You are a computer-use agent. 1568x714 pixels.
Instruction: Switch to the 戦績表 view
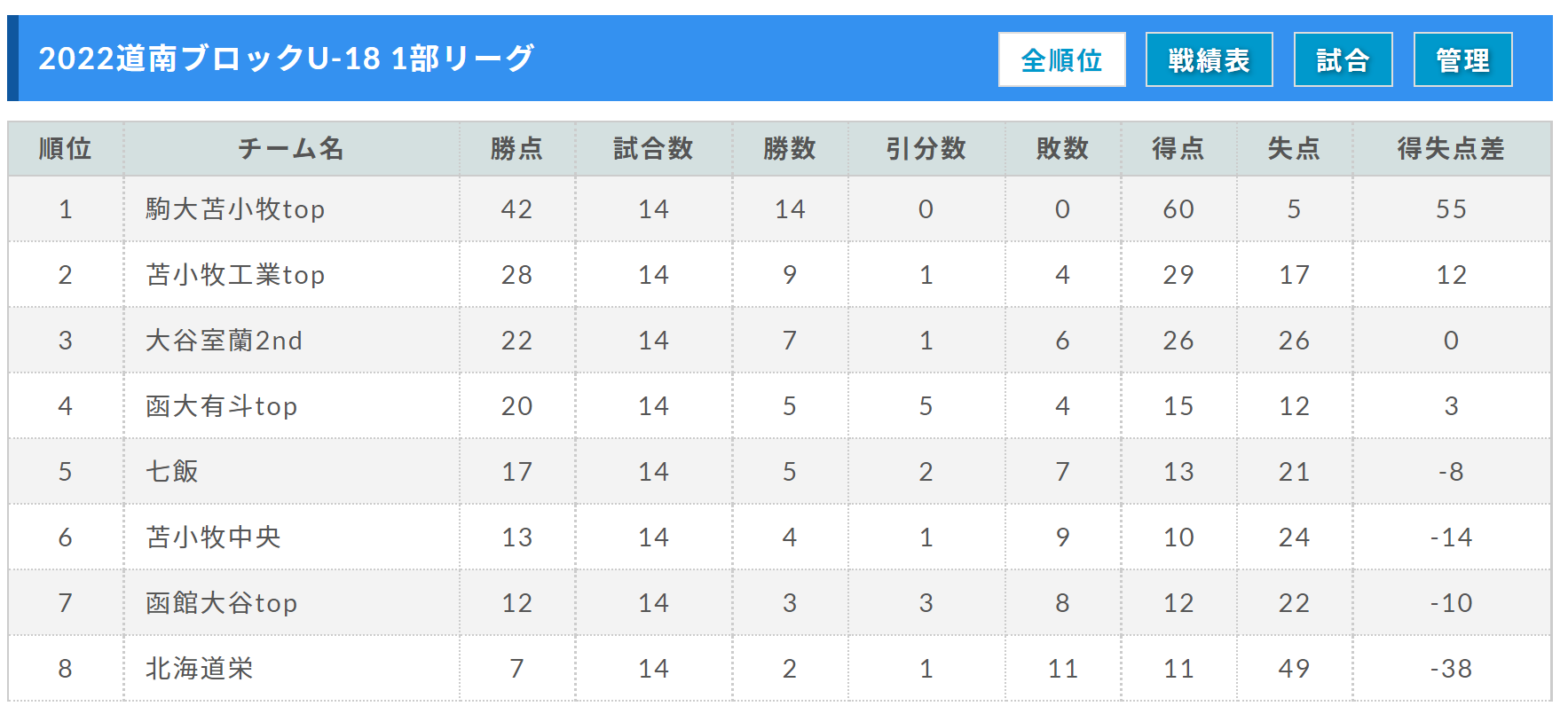(x=1209, y=59)
